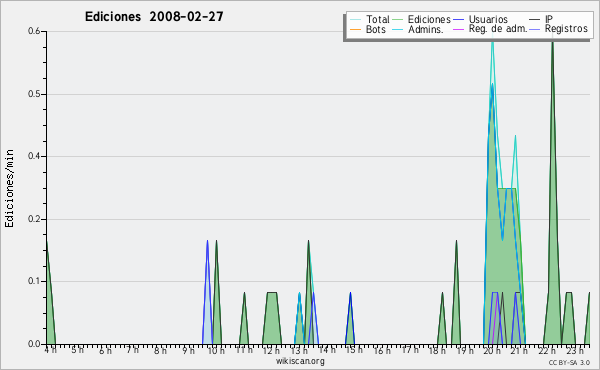Click the '13 h' x-axis label
The image size is (600, 370).
point(299,350)
